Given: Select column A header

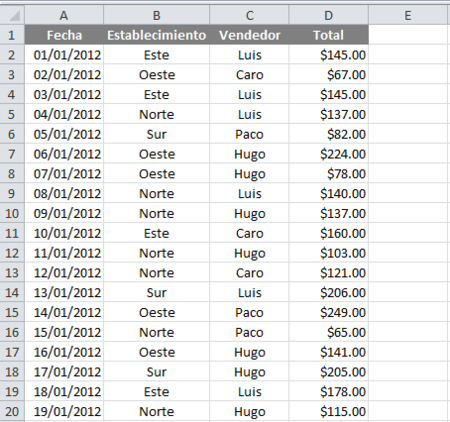Looking at the screenshot, I should coord(64,15).
